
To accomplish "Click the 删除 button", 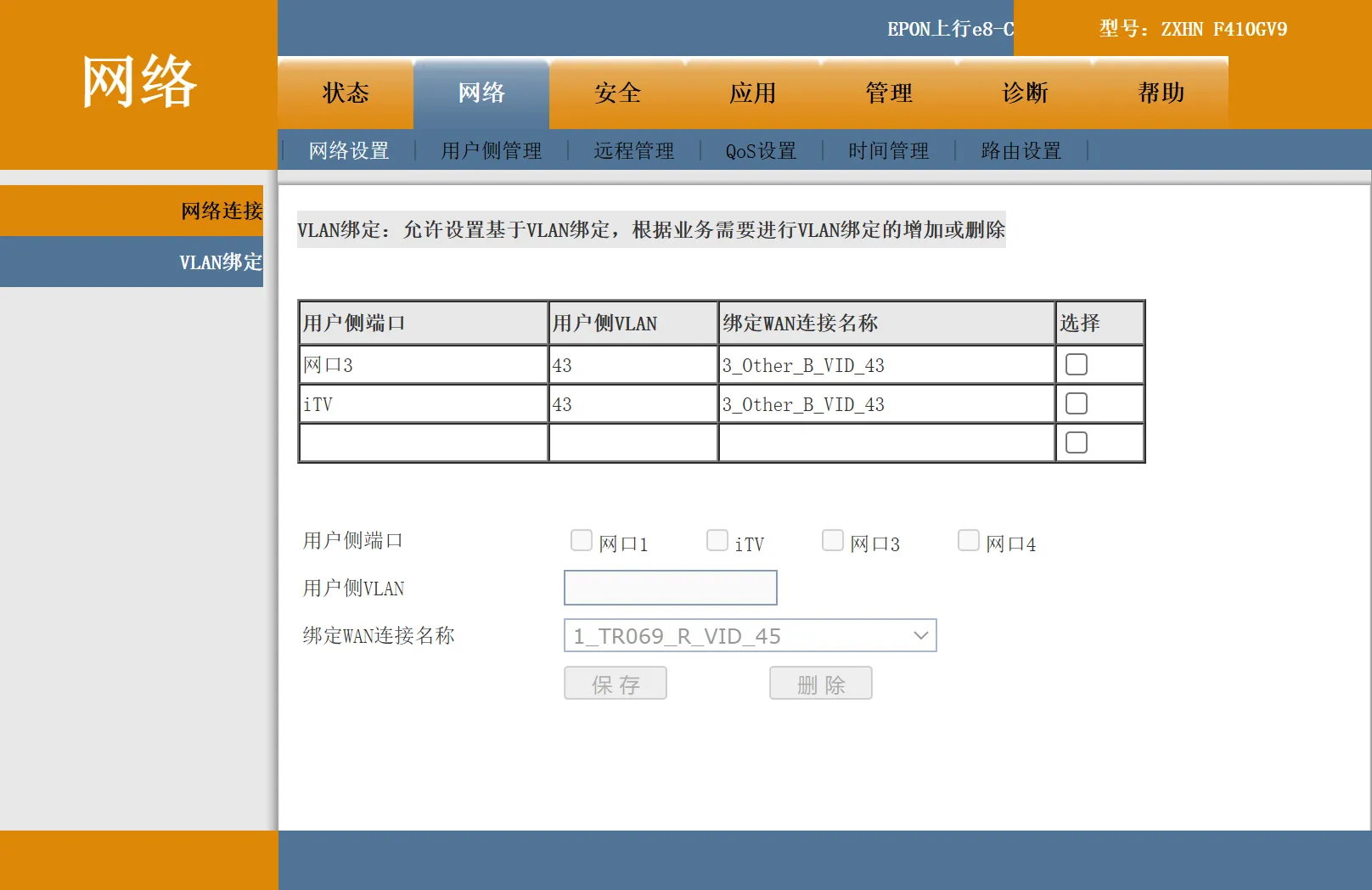I will click(820, 683).
